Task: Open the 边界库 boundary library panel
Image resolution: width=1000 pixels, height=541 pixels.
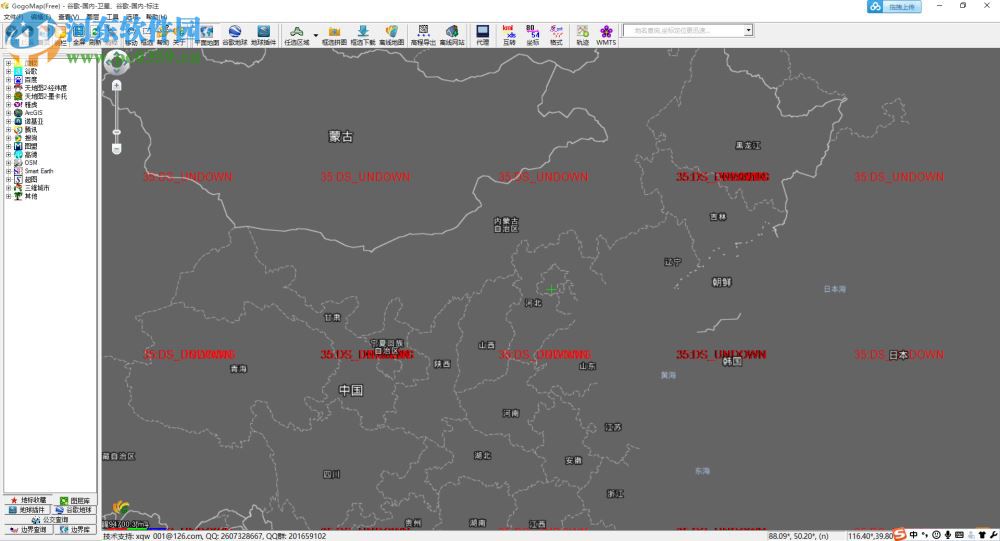Action: [74, 530]
